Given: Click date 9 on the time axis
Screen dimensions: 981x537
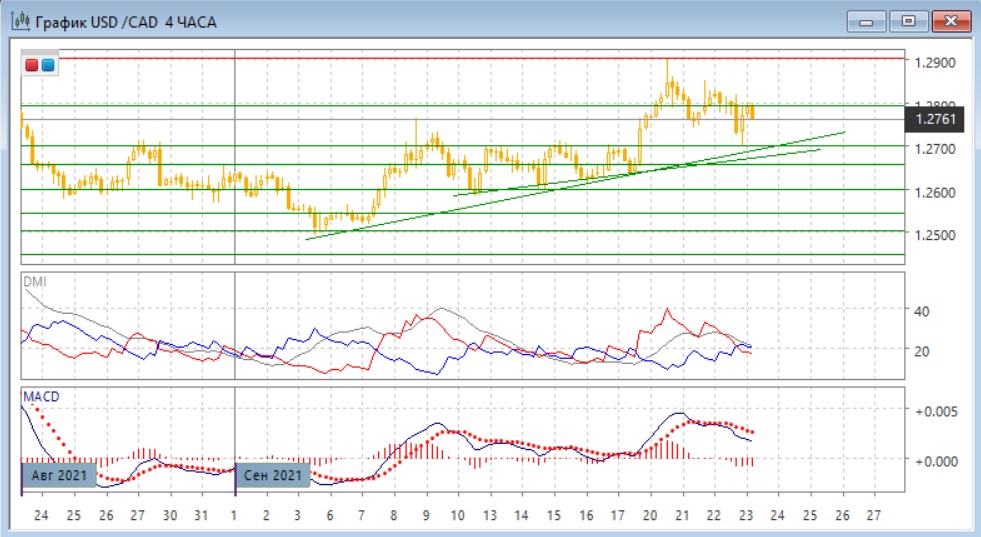Looking at the screenshot, I should click(426, 516).
